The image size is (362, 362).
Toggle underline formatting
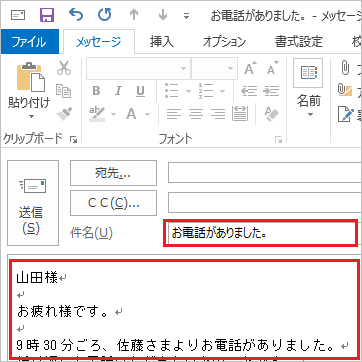[141, 91]
